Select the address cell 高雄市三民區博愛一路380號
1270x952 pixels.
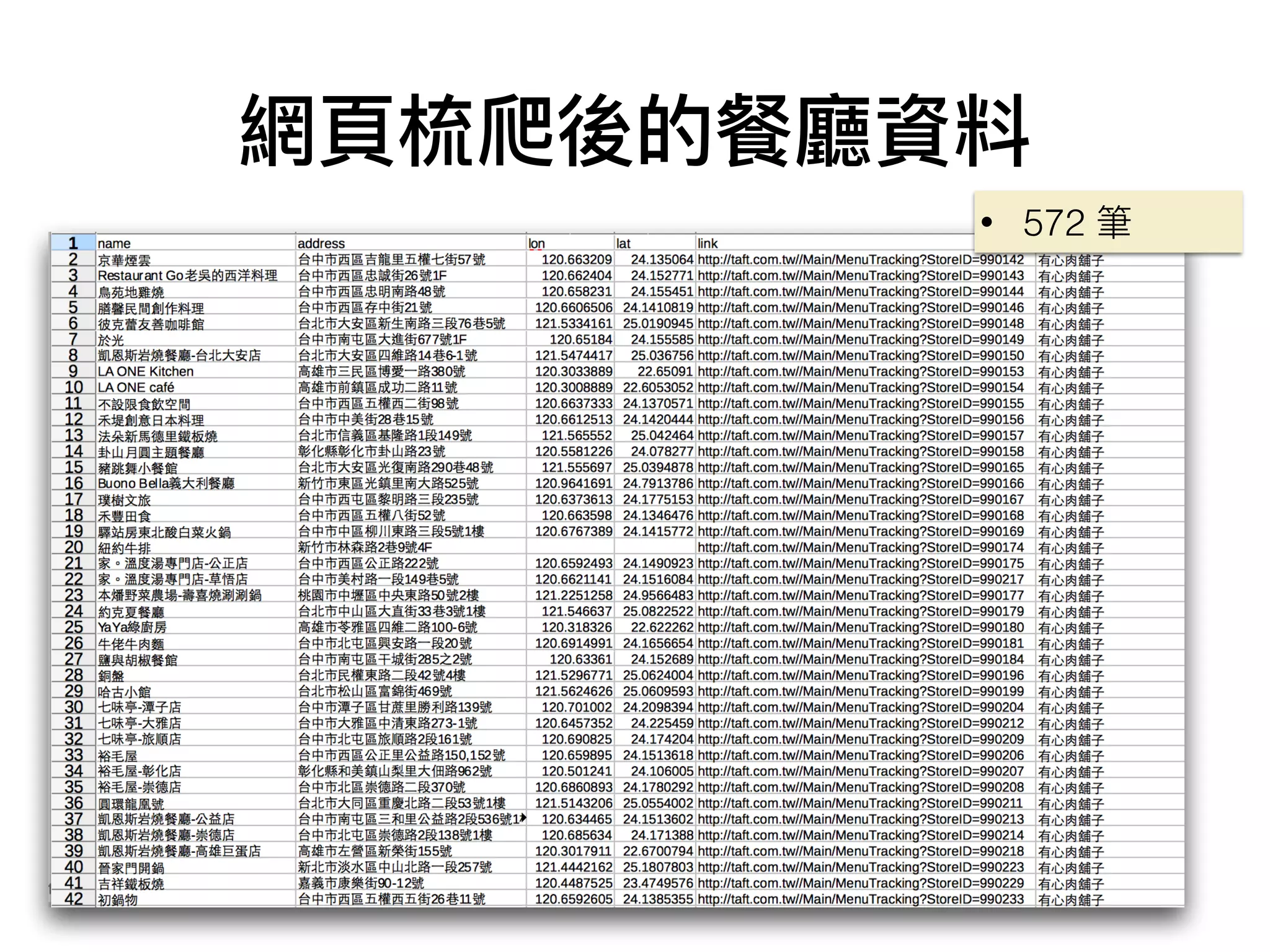381,371
